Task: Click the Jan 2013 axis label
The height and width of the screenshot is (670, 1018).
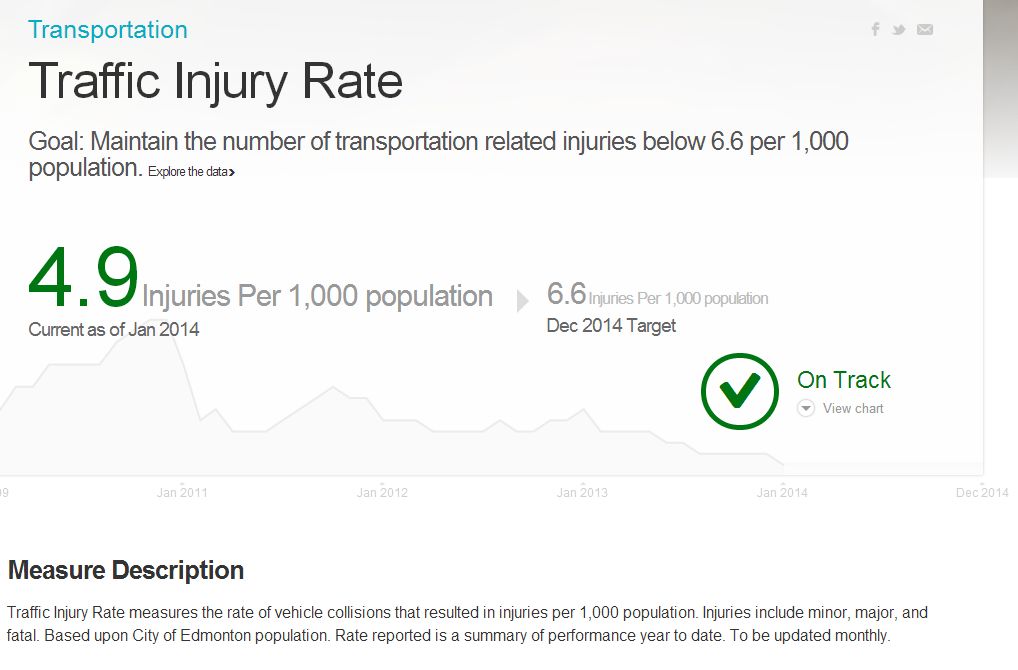Action: (582, 492)
